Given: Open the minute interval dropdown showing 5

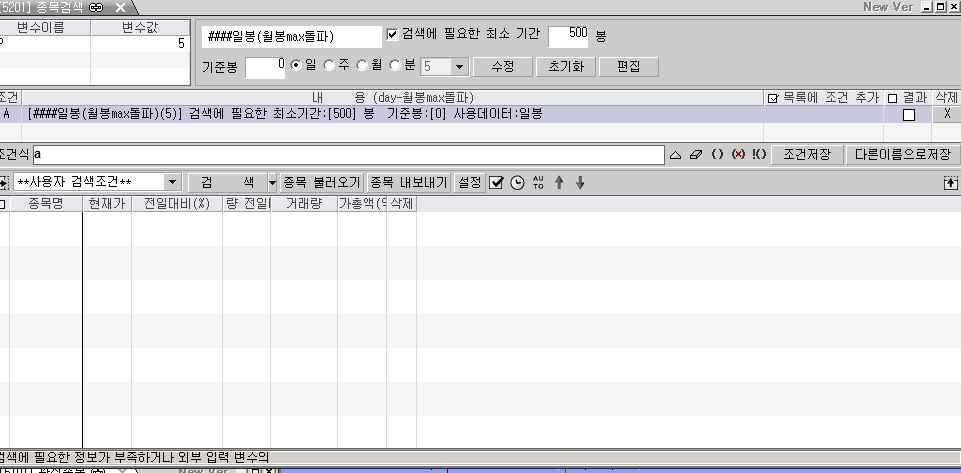Looking at the screenshot, I should (x=459, y=67).
